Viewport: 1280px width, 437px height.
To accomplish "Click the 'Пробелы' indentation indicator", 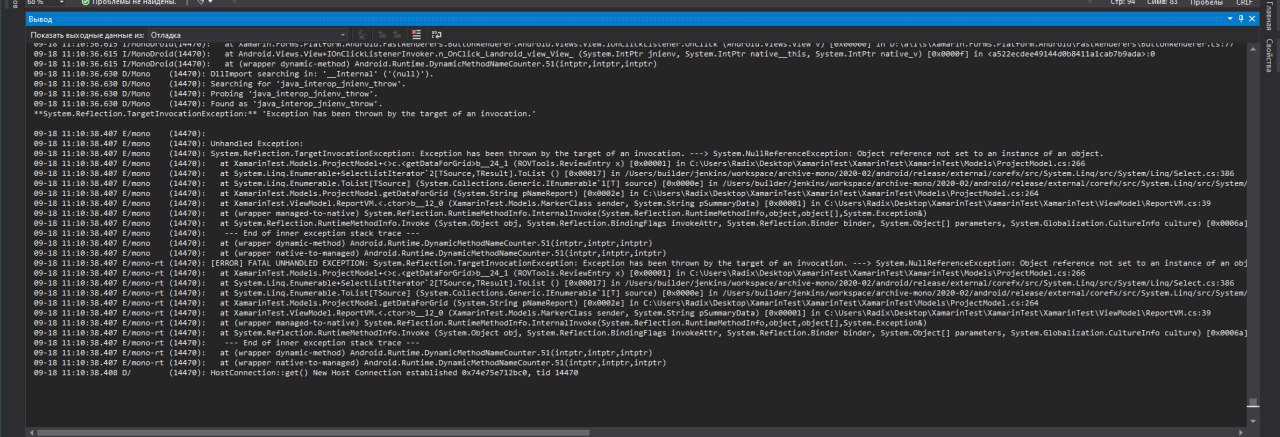I will (1207, 3).
